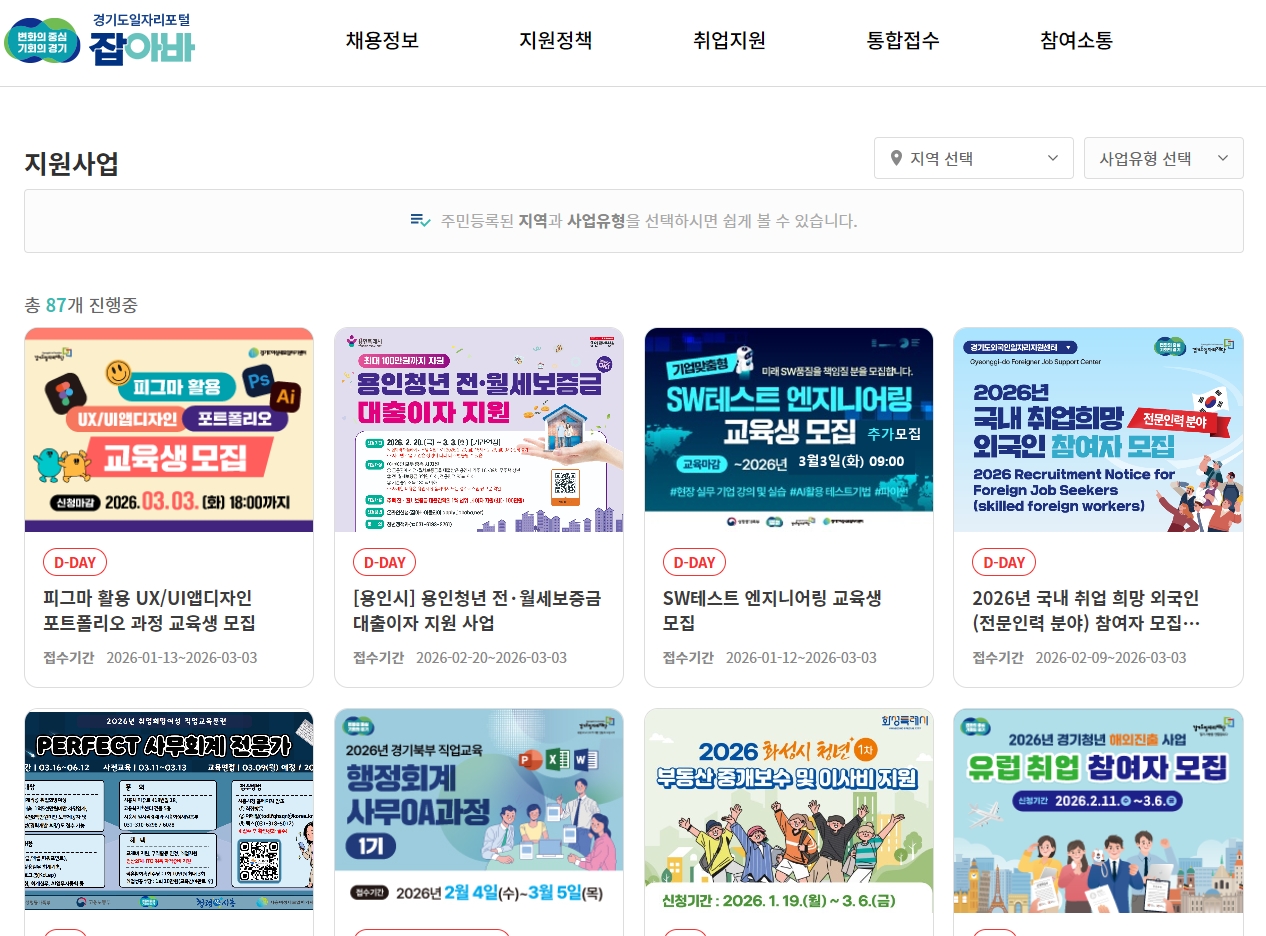The width and height of the screenshot is (1266, 936).
Task: Open the 행정회계 사무OA과정 banner thumbnail
Action: 479,811
